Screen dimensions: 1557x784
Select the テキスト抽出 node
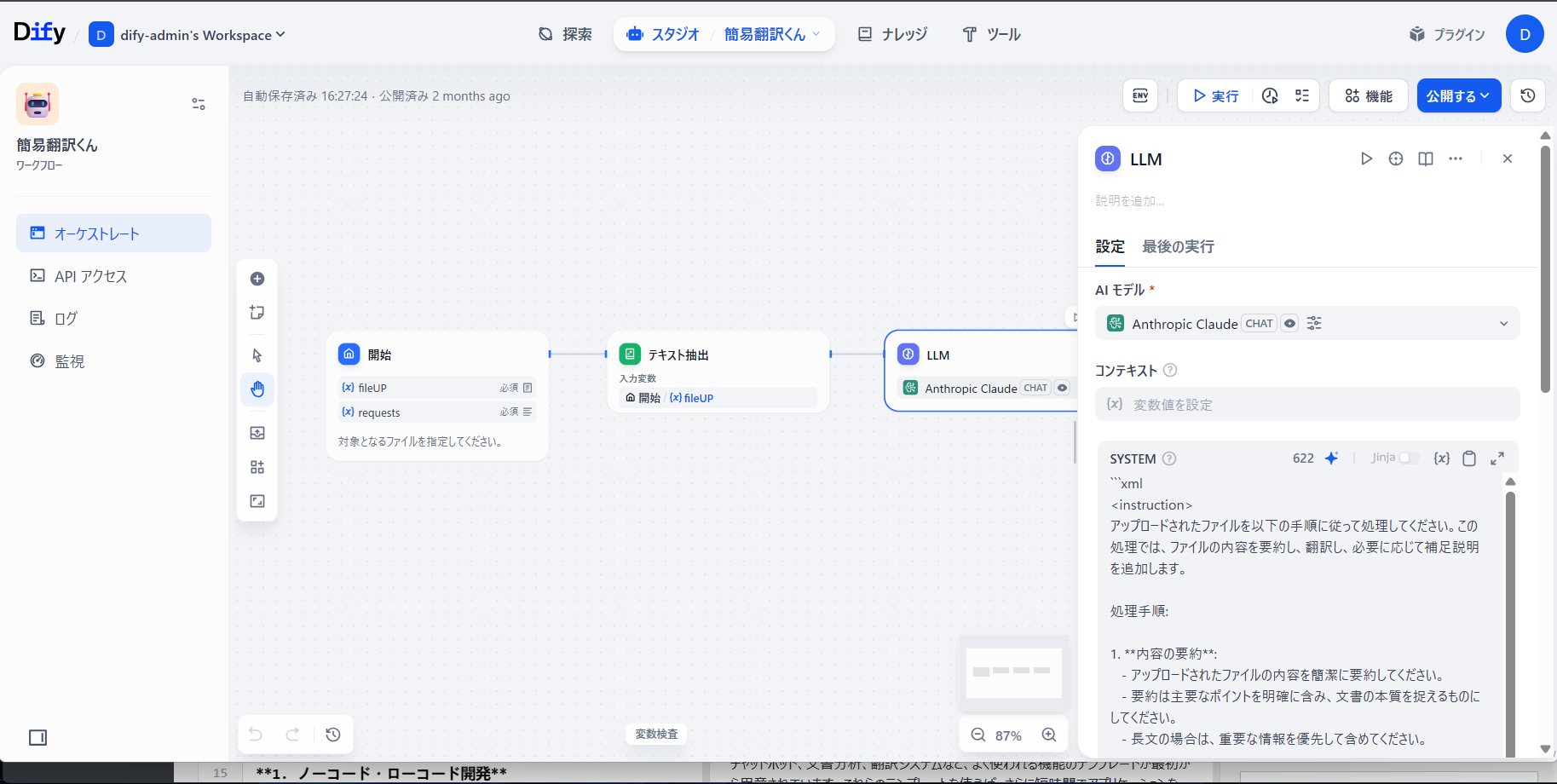tap(718, 372)
